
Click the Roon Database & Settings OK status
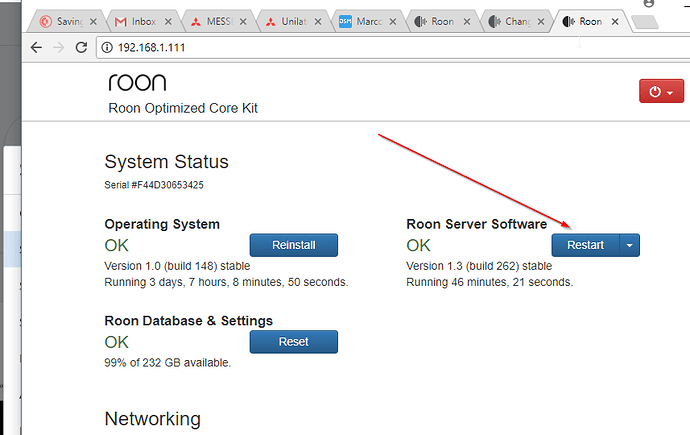(117, 342)
